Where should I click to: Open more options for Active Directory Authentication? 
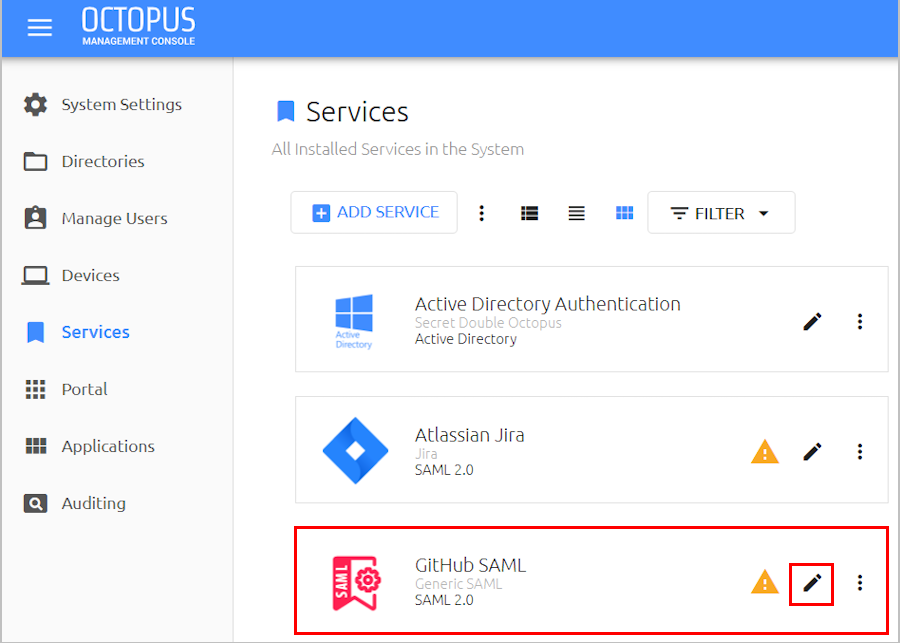860,322
